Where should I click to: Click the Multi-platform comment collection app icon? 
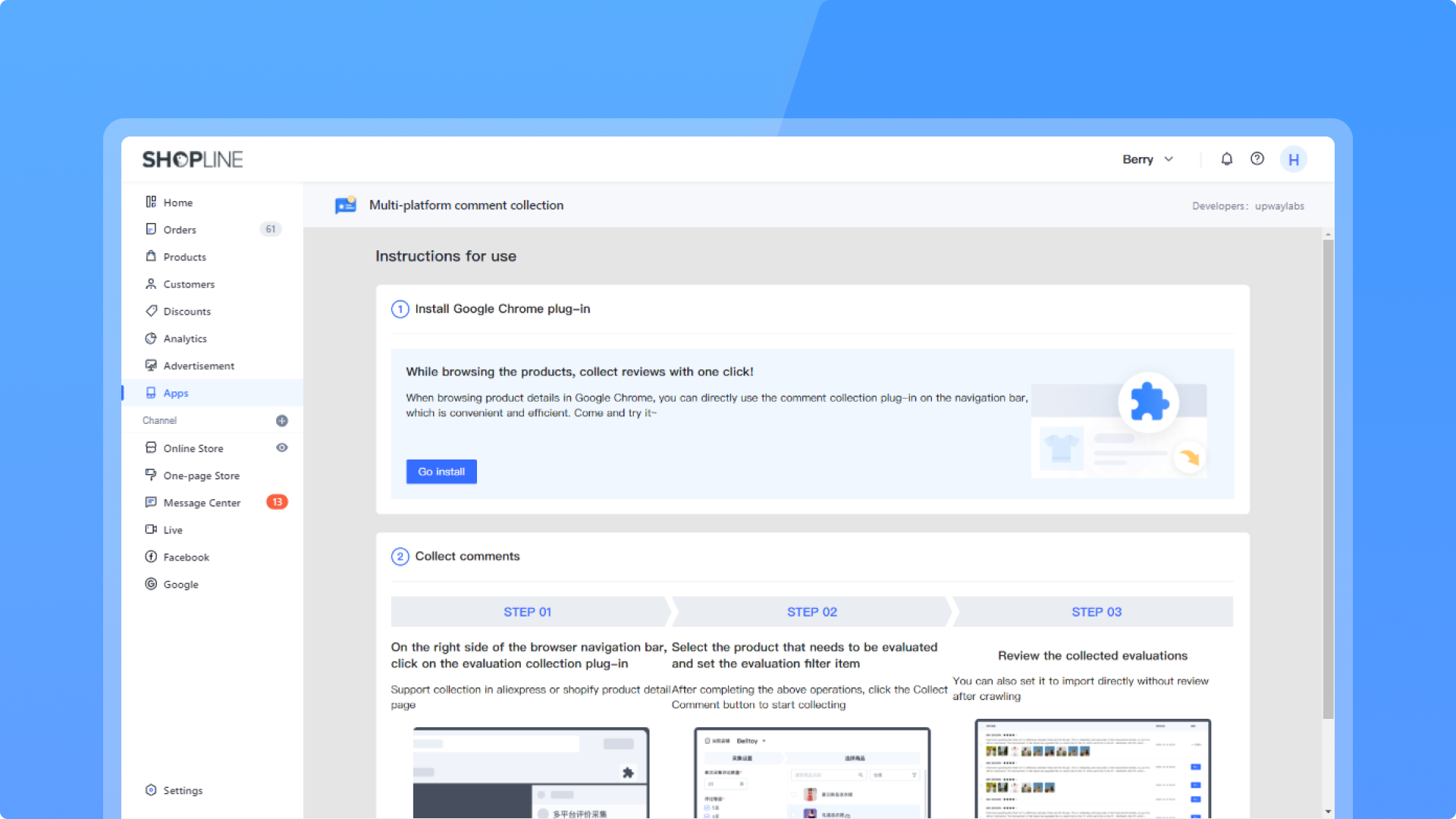tap(346, 206)
